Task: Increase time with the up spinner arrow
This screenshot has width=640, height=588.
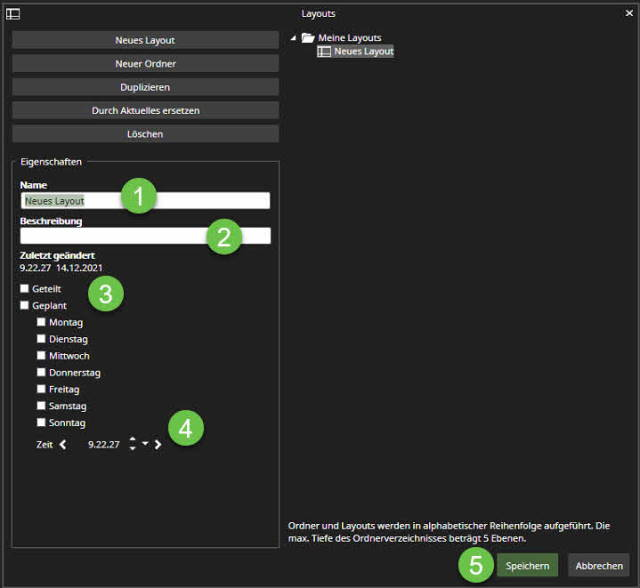Action: pos(132,440)
